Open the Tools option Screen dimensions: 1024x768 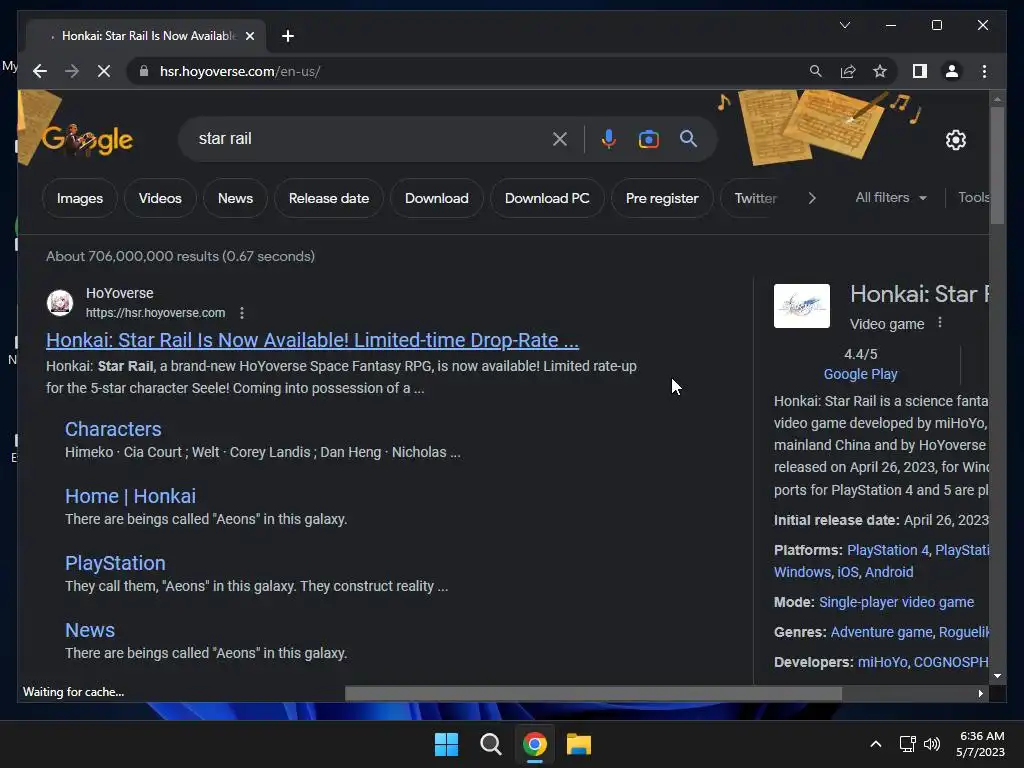[x=973, y=197]
